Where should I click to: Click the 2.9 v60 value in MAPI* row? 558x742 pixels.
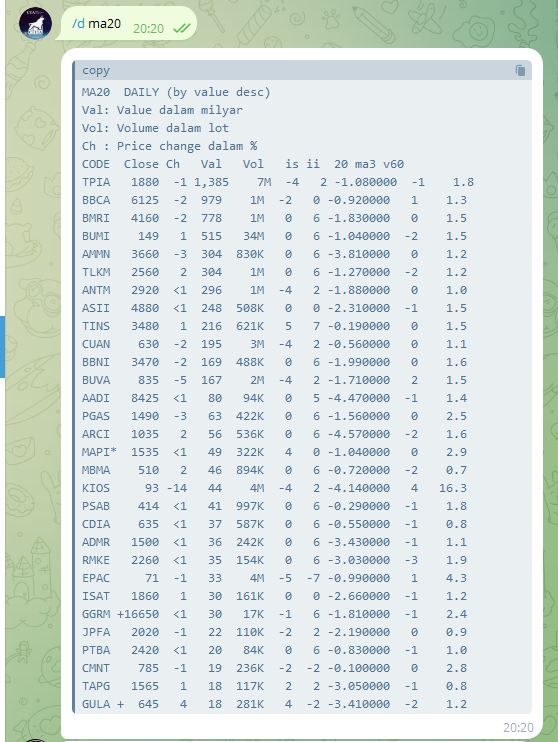pyautogui.click(x=456, y=451)
